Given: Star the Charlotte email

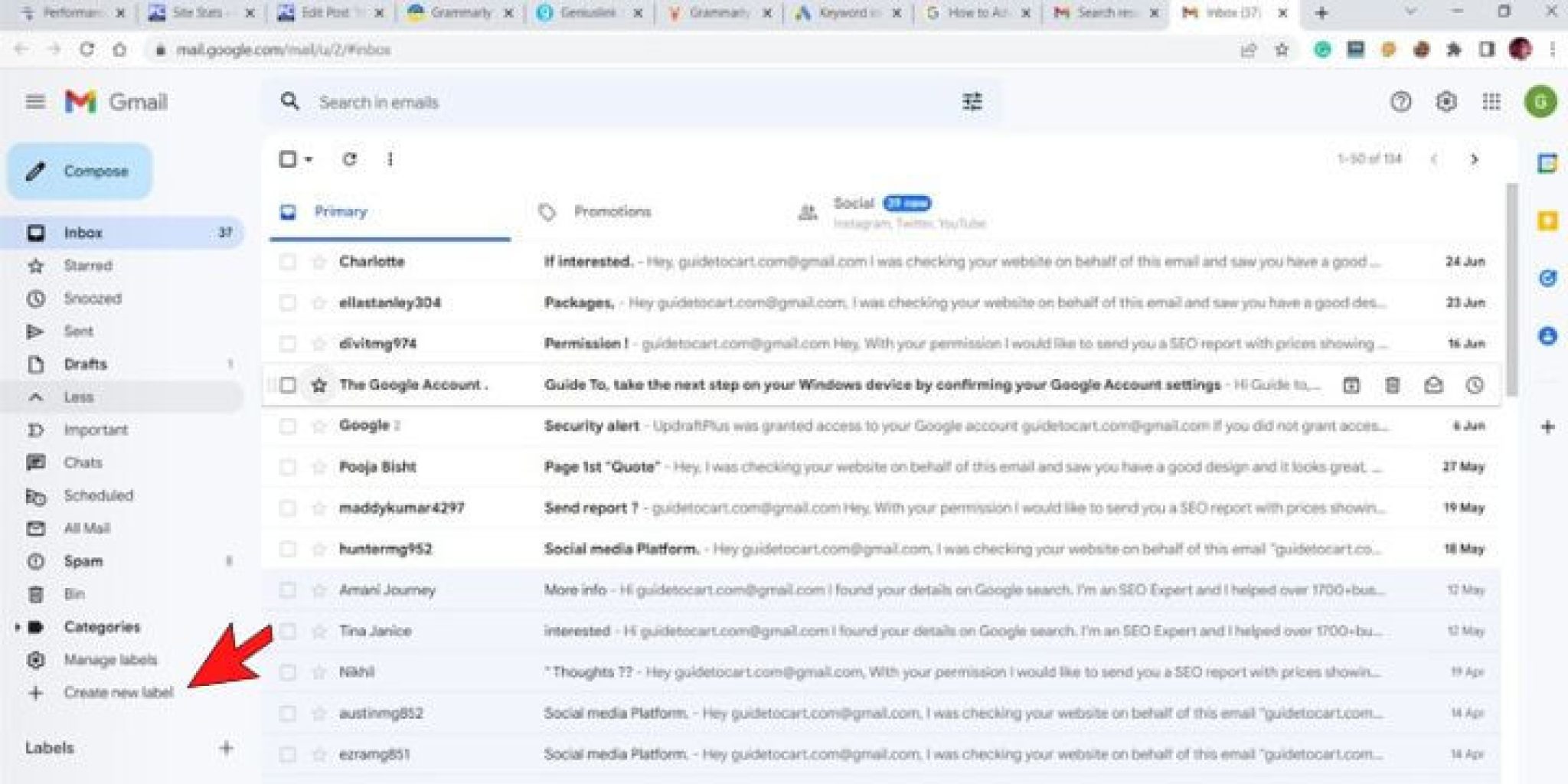Looking at the screenshot, I should tap(319, 262).
